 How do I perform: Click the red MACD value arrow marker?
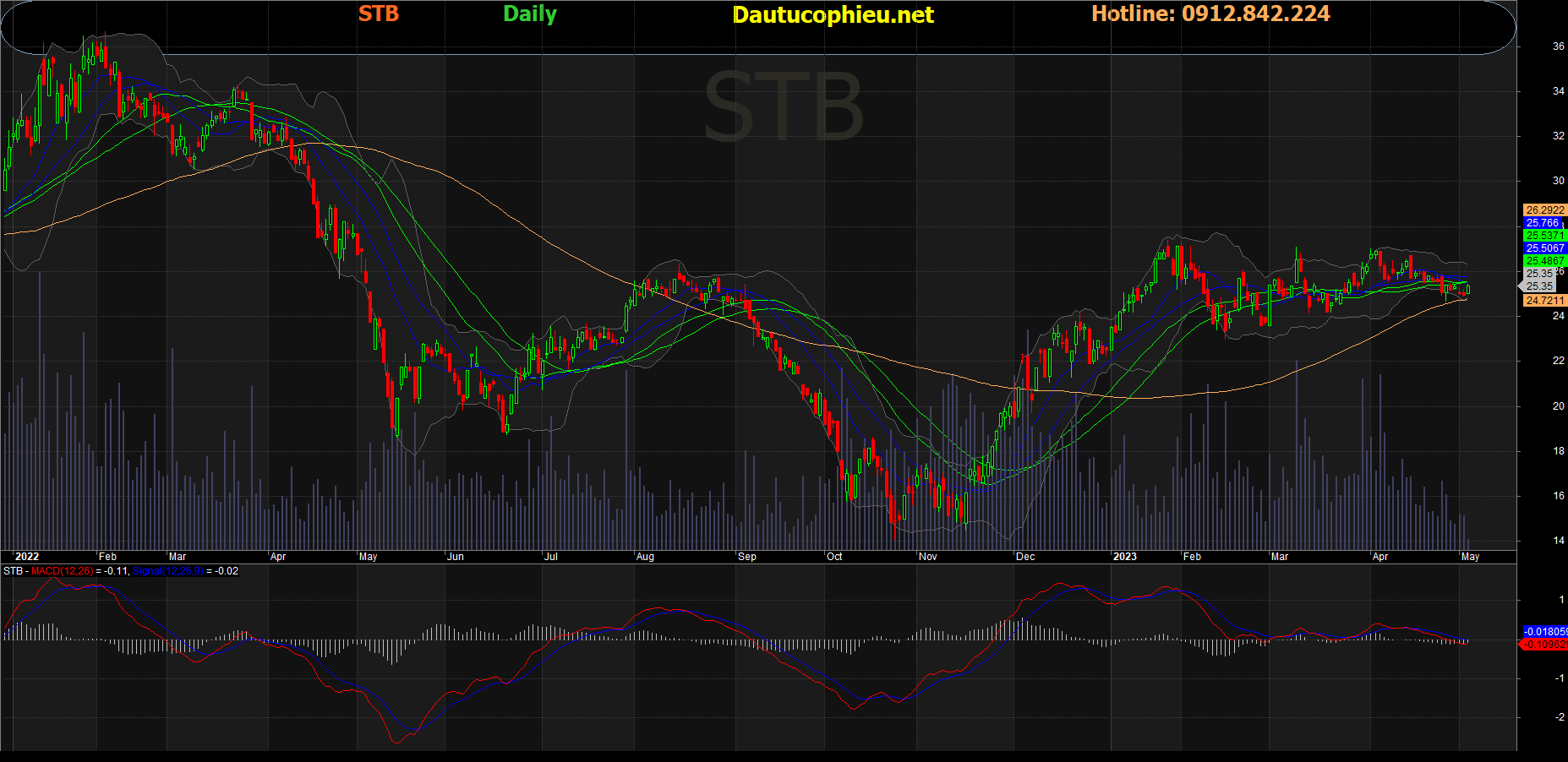[x=1543, y=645]
